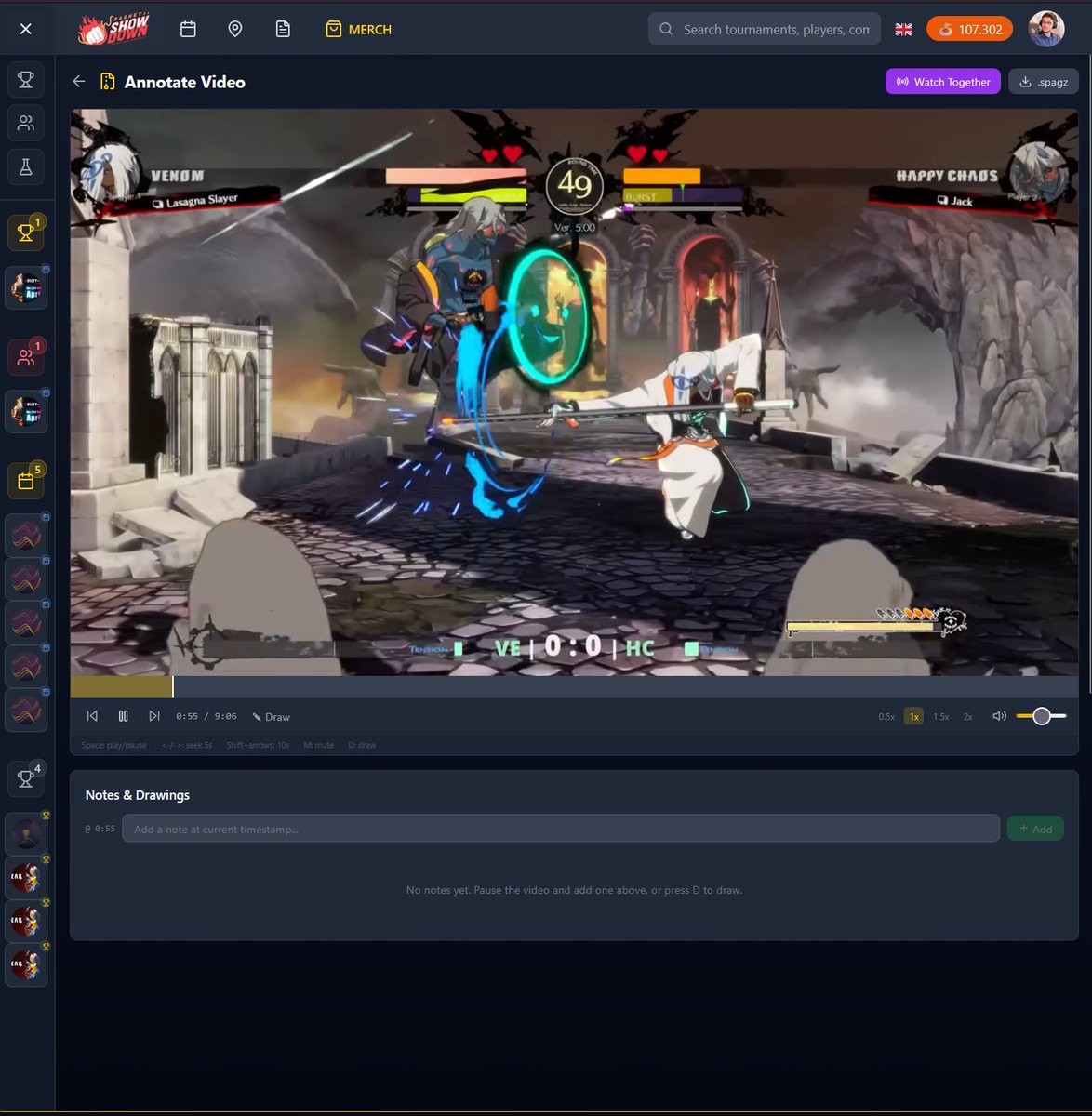The width and height of the screenshot is (1092, 1116).
Task: Set playback speed to 1.5x
Action: (x=941, y=717)
